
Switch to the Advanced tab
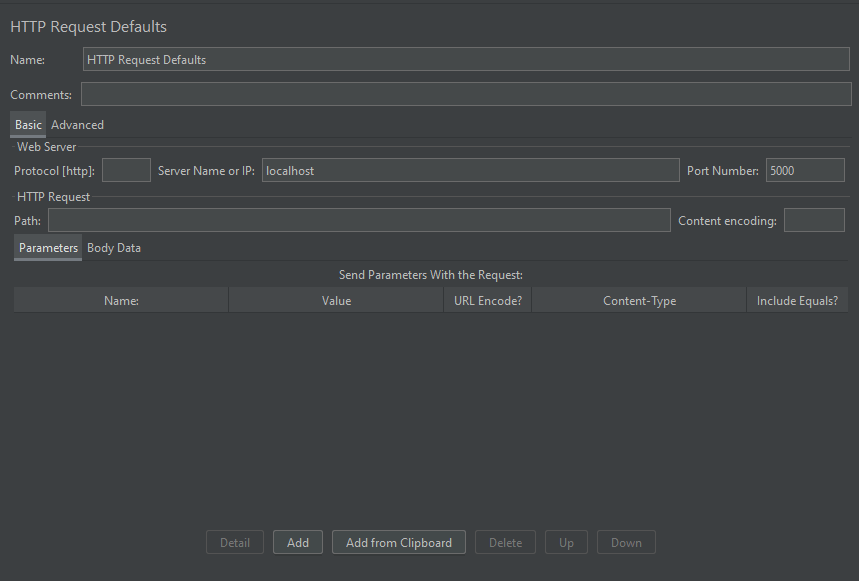(77, 125)
